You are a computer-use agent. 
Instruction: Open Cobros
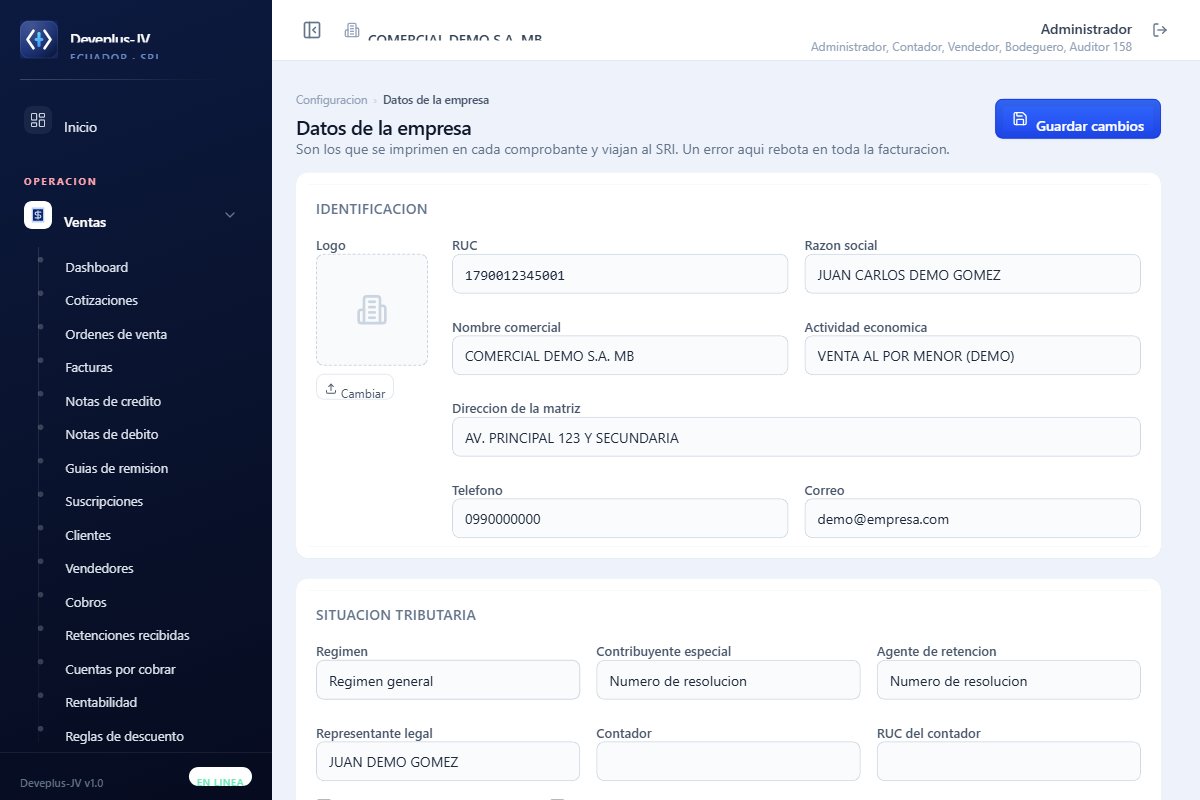click(86, 602)
